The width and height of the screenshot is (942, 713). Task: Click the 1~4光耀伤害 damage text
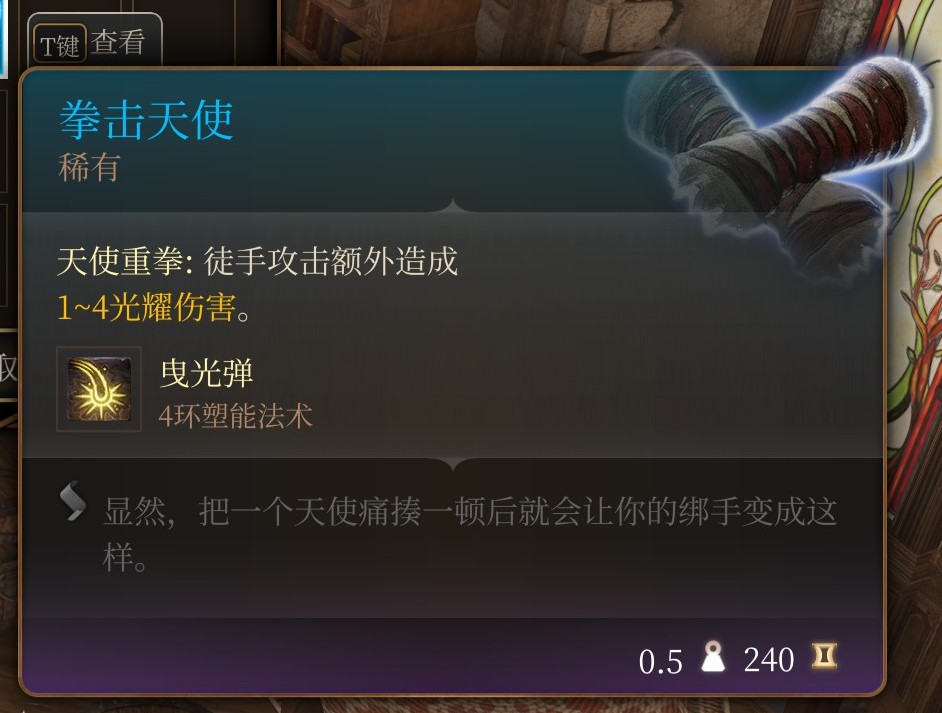pos(146,308)
